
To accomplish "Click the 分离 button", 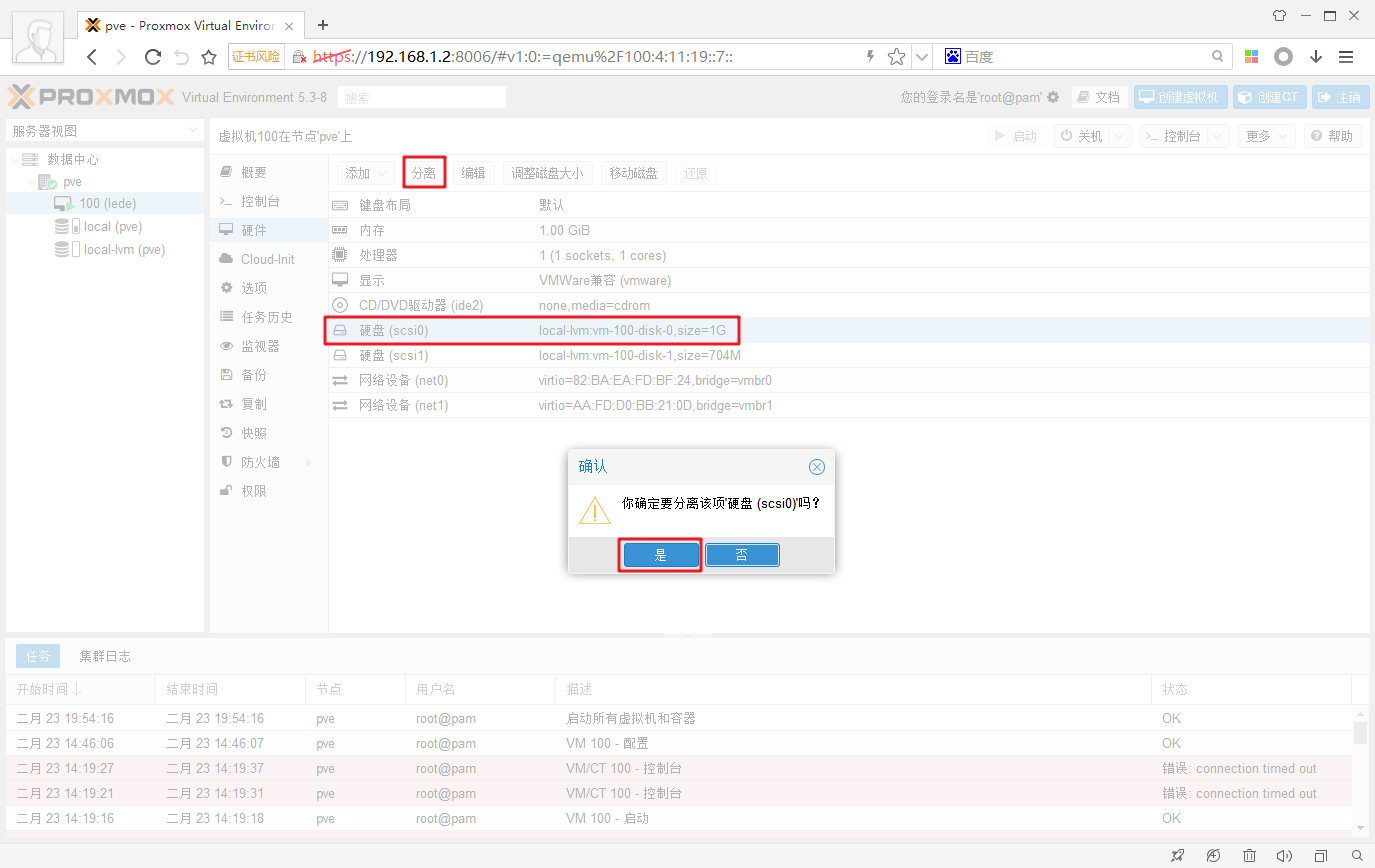I will [x=424, y=173].
